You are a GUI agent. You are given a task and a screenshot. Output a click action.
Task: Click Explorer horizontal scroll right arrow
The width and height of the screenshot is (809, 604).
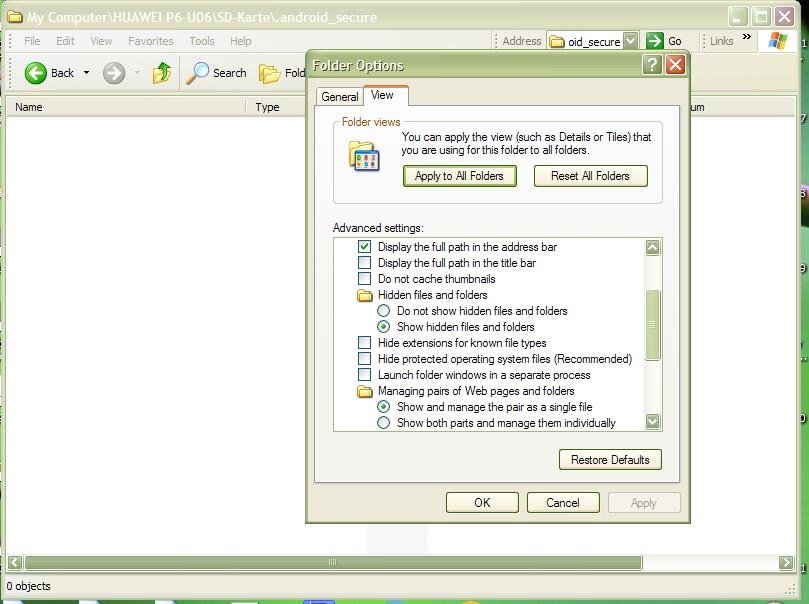[786, 562]
